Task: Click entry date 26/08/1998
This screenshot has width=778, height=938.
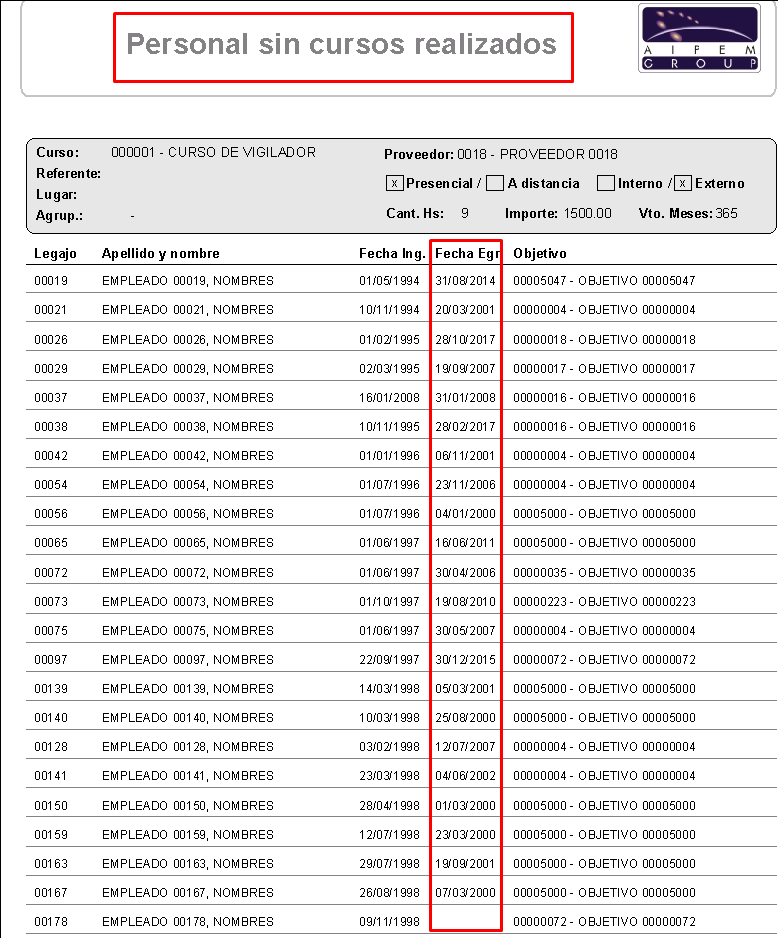Action: tap(389, 893)
